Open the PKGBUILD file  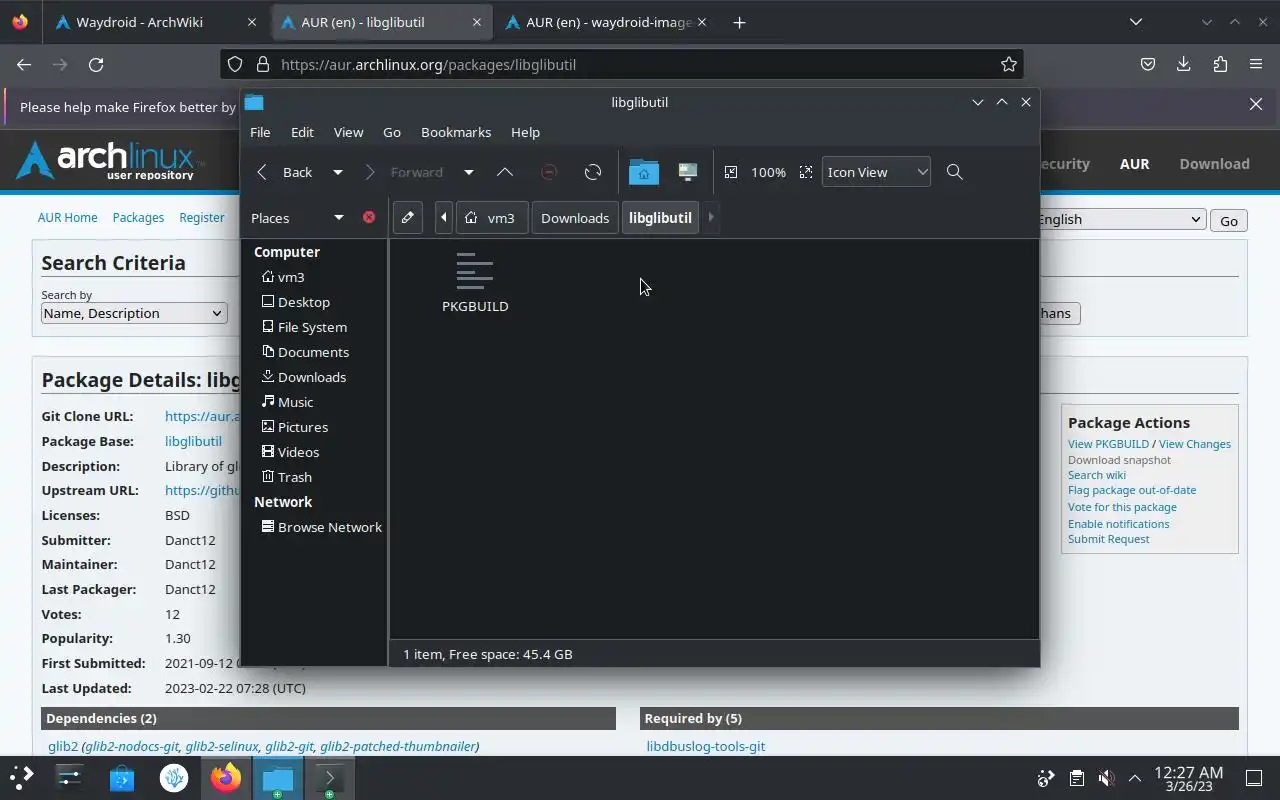[475, 283]
